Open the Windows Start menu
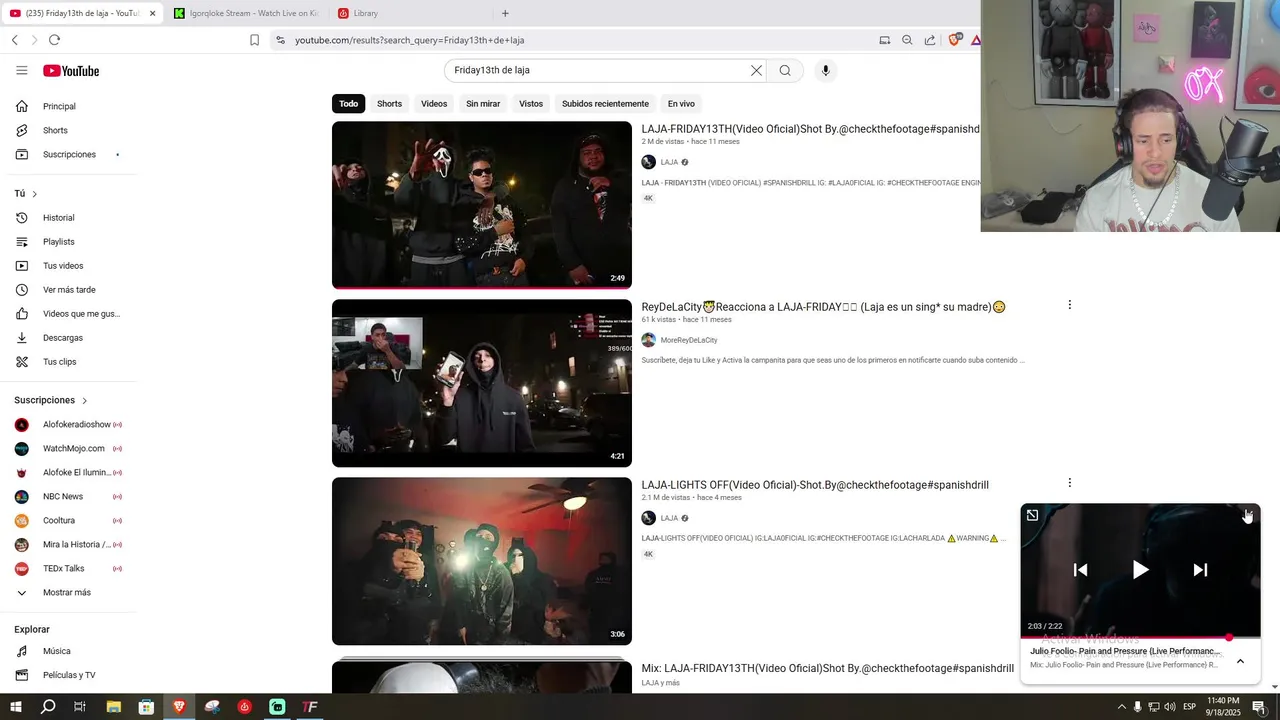 click(x=15, y=707)
